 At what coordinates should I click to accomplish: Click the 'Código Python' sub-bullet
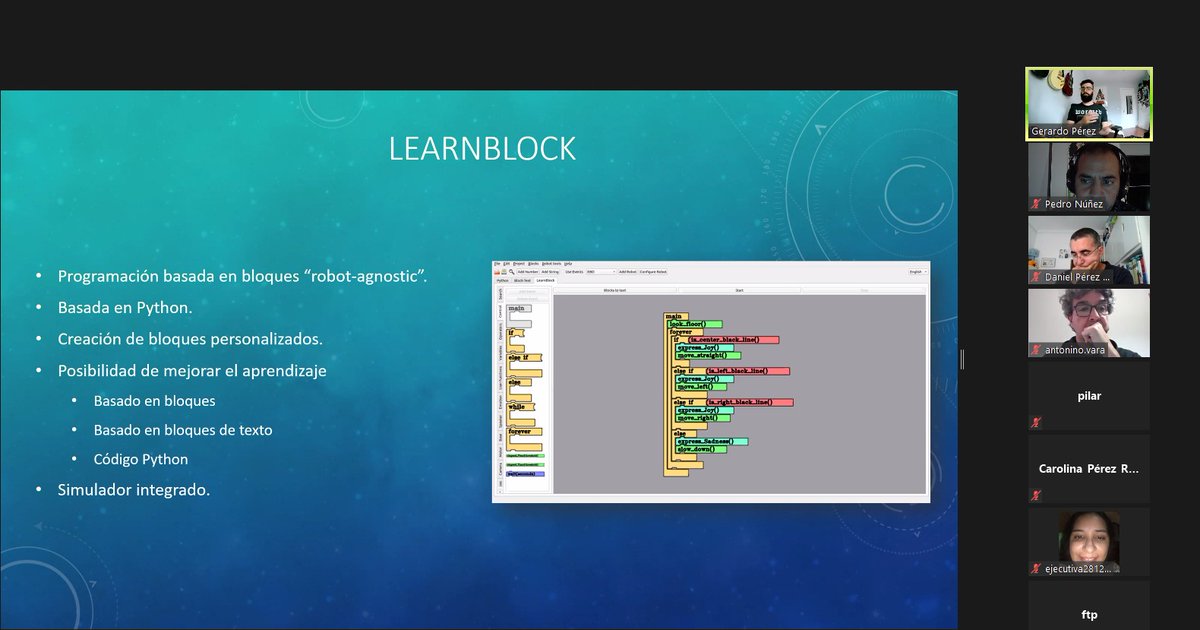(x=141, y=459)
